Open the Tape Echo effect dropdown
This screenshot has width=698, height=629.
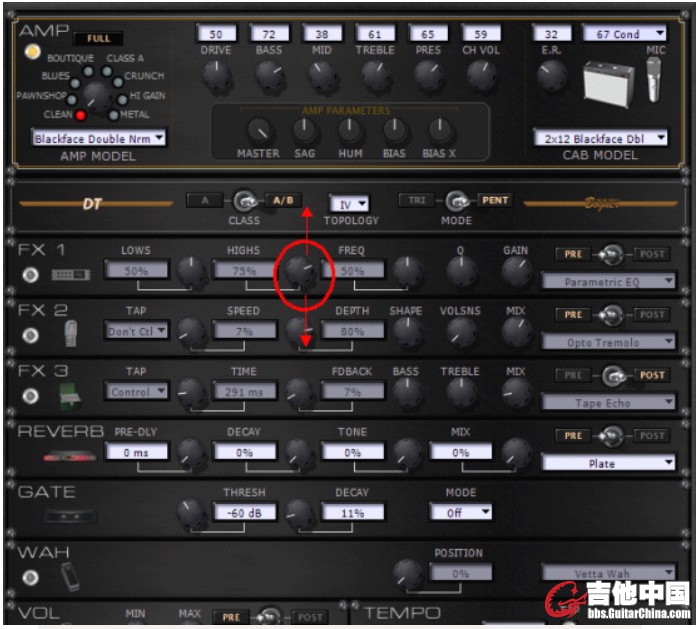[x=608, y=402]
